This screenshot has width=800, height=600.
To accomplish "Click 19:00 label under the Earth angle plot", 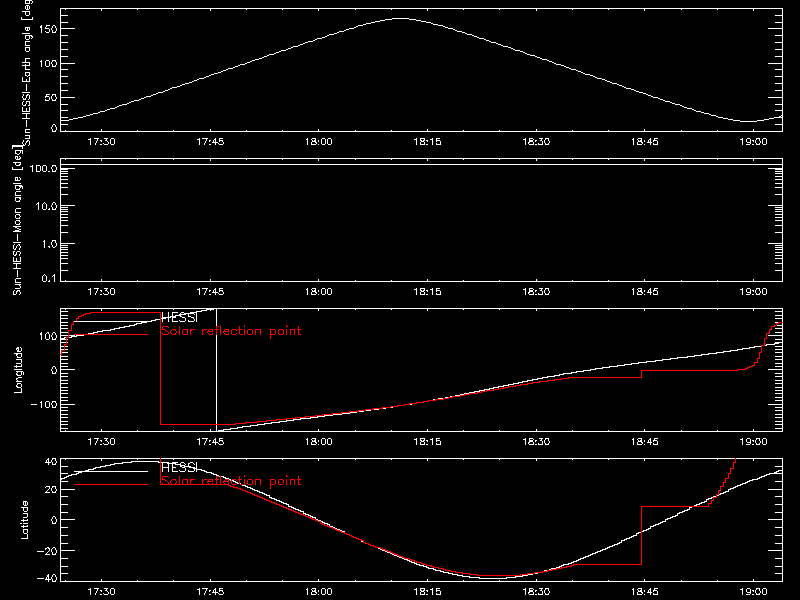I will 753,141.
